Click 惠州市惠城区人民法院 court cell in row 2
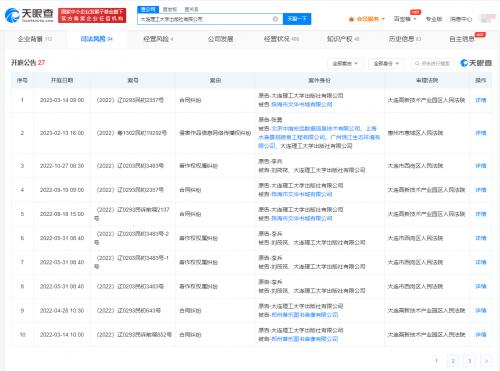 pyautogui.click(x=415, y=133)
